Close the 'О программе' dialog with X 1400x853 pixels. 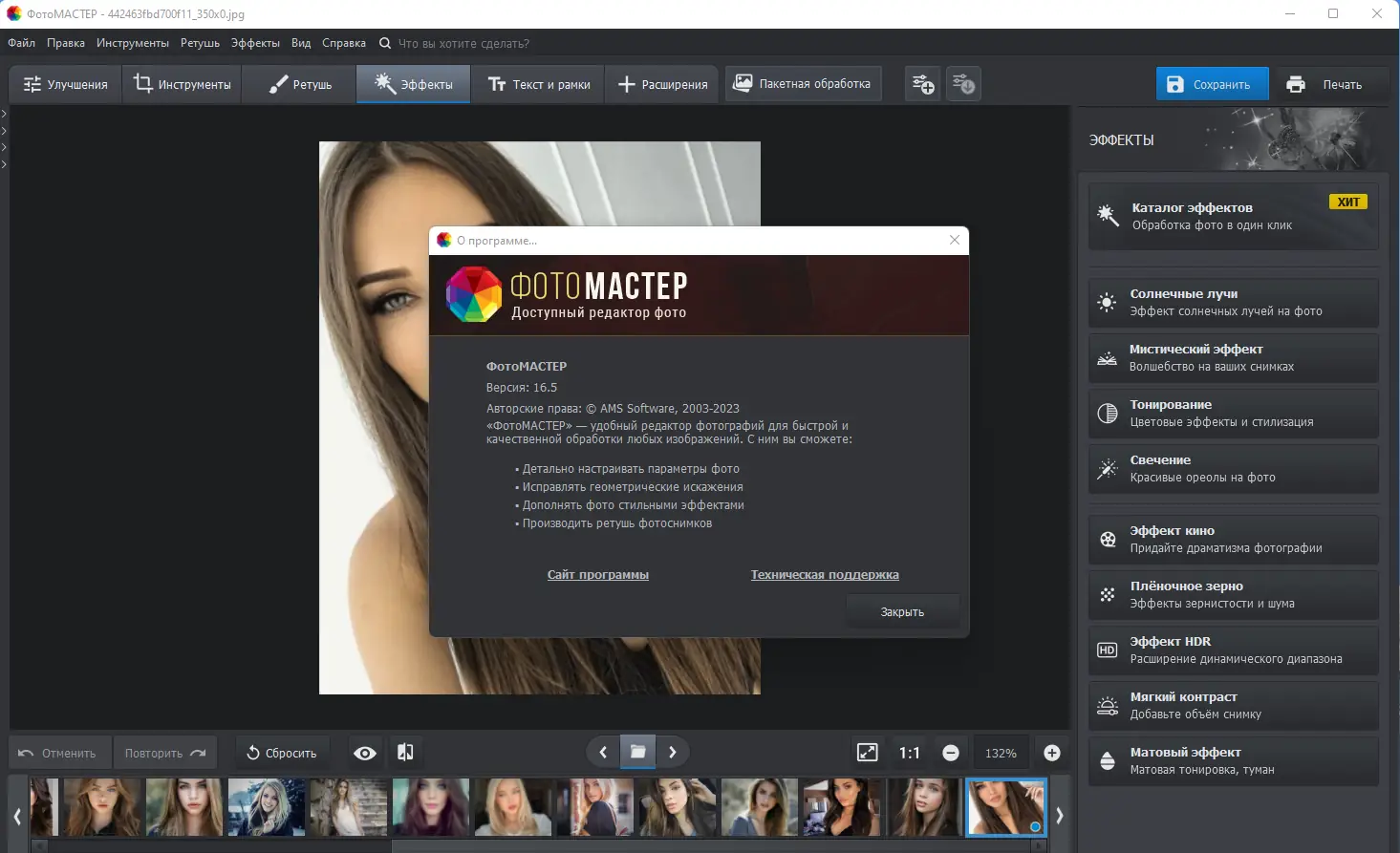coord(955,240)
